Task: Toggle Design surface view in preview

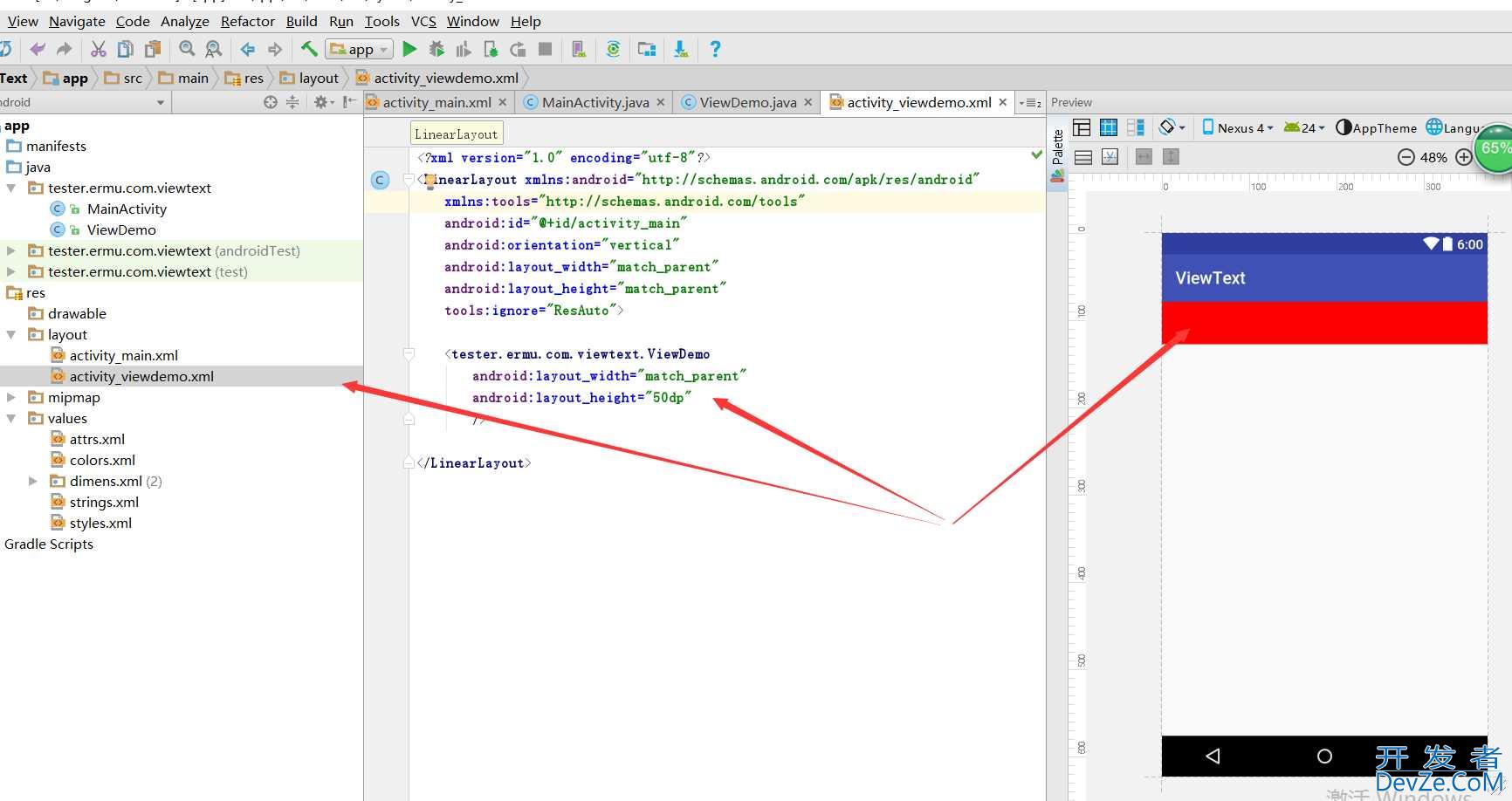Action: click(1082, 127)
